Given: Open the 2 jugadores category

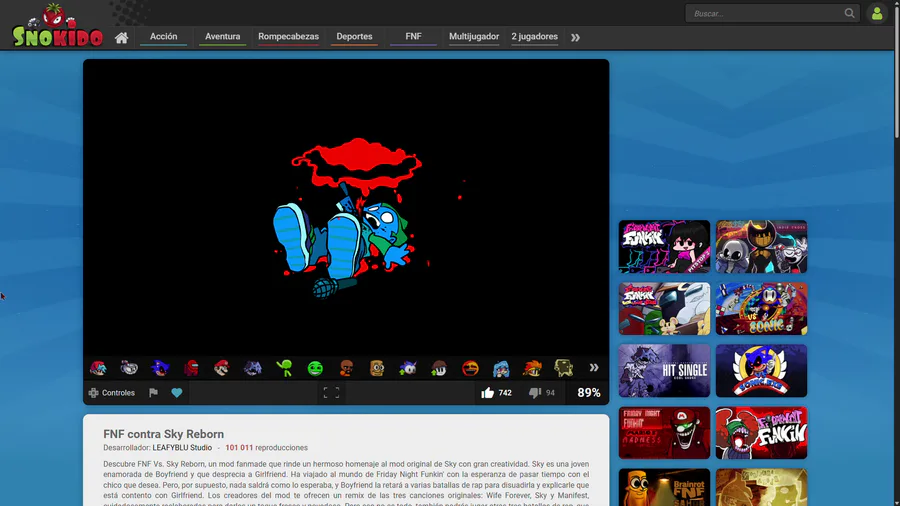Looking at the screenshot, I should click(x=534, y=37).
